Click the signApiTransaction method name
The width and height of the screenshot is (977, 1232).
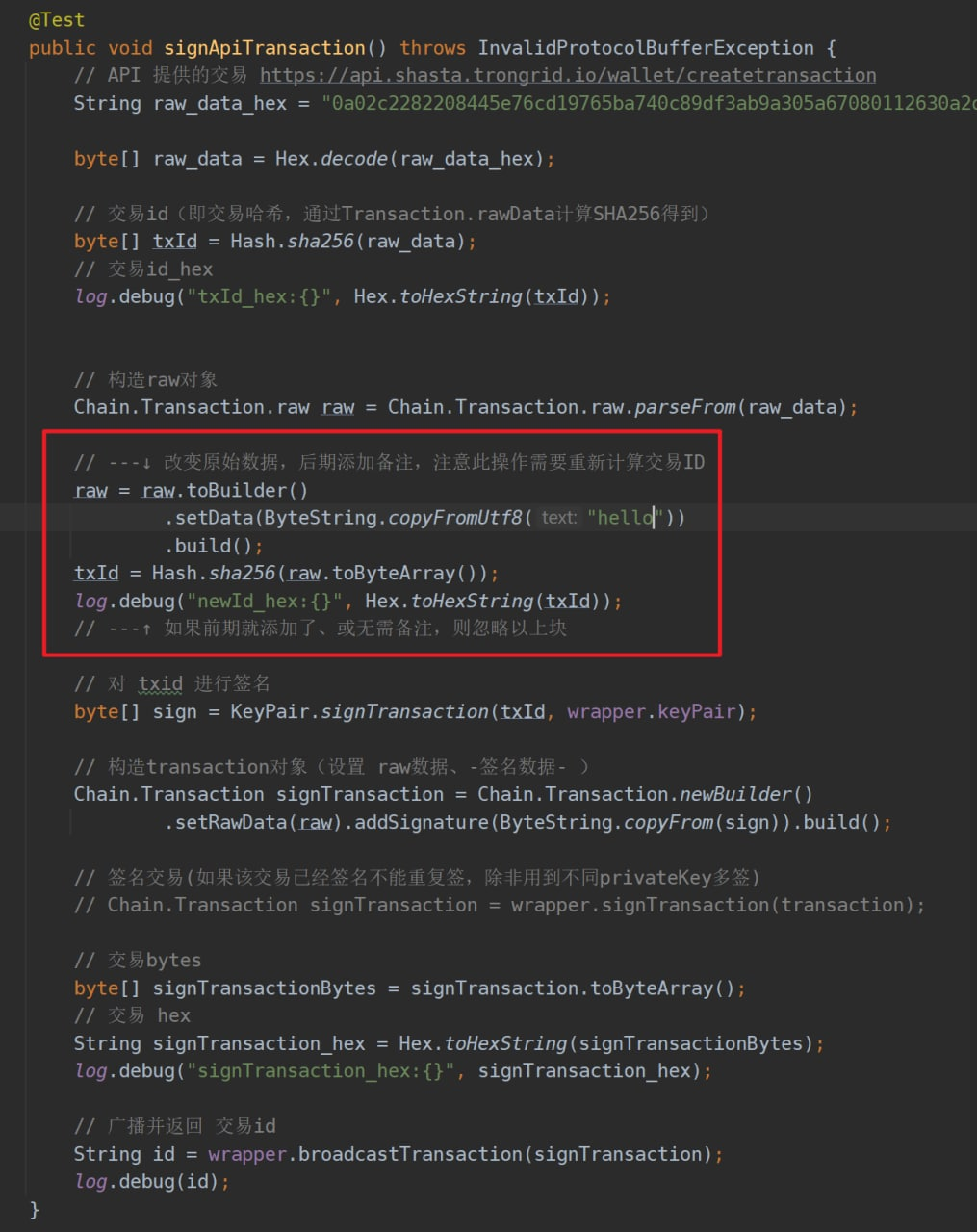click(x=265, y=48)
